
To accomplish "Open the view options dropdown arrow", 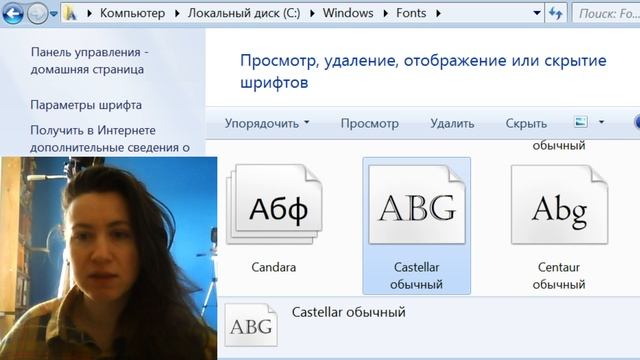I will coord(601,122).
